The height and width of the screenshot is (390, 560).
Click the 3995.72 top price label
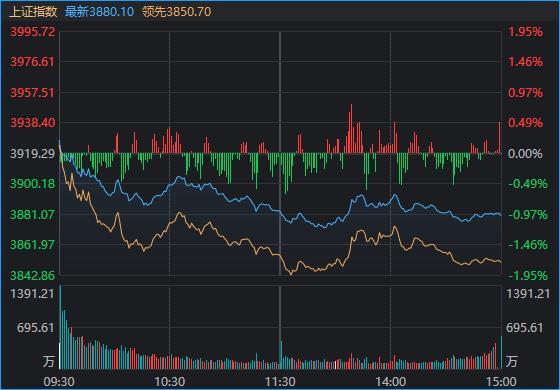[33, 32]
